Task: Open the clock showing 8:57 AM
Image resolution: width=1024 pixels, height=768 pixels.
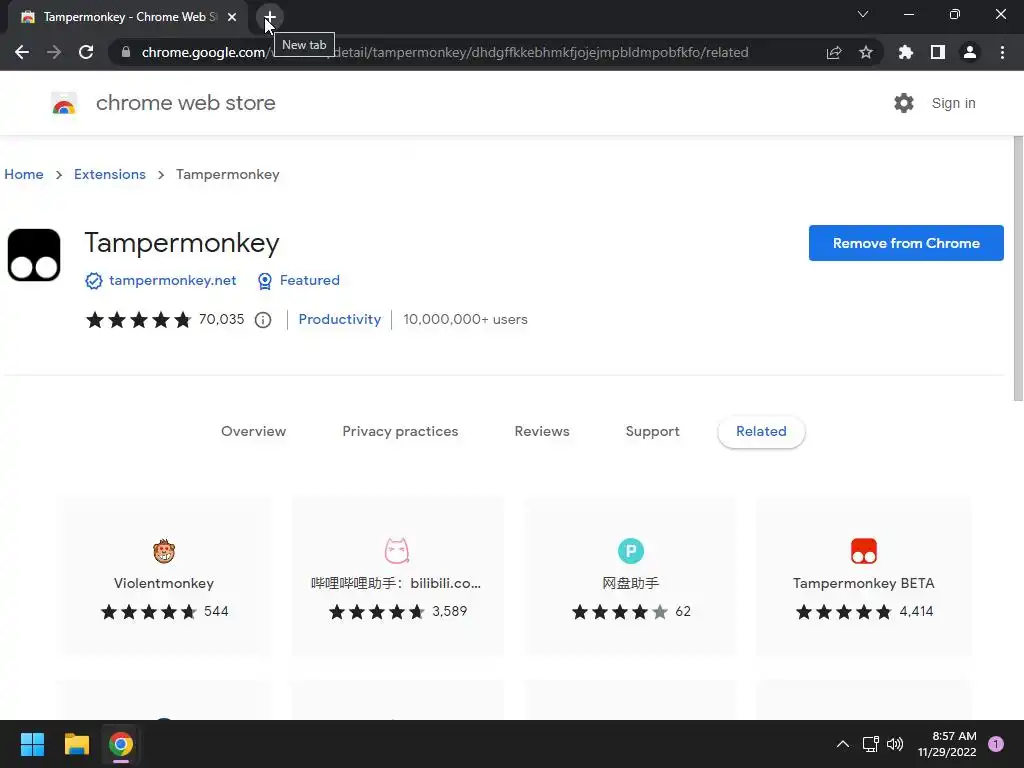Action: click(x=947, y=744)
